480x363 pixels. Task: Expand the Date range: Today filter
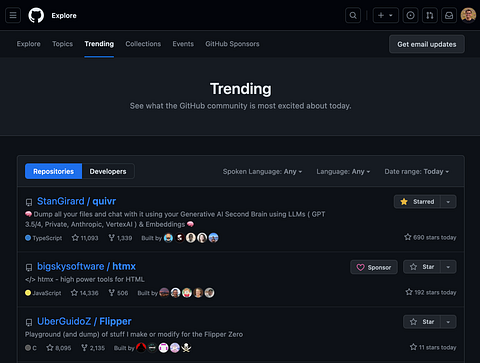[x=417, y=172]
